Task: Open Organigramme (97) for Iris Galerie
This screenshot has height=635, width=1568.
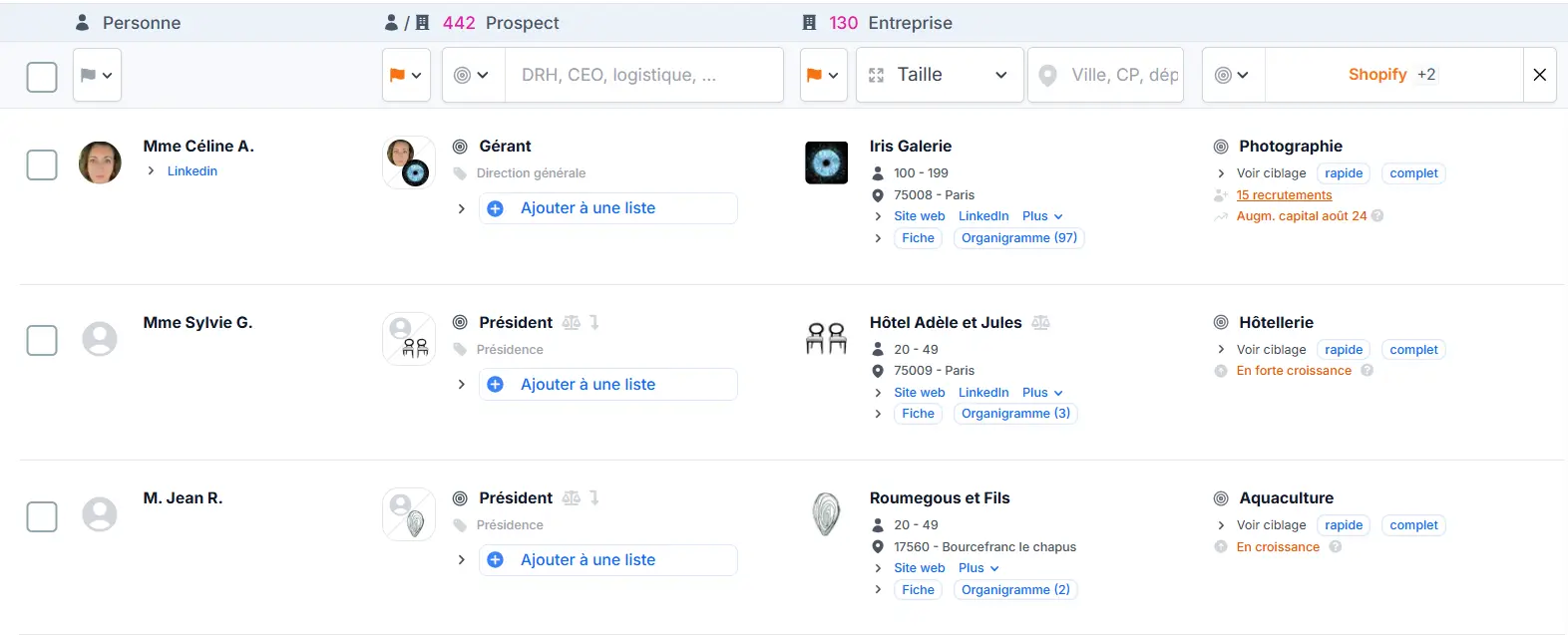Action: pos(1018,237)
